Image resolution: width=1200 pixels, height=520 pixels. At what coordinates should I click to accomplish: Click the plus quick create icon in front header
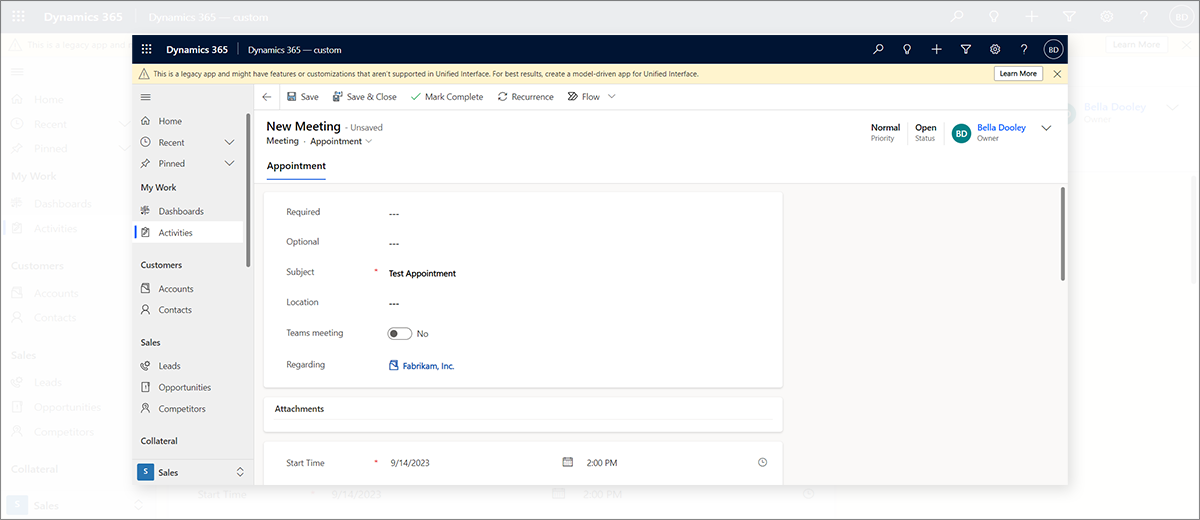(936, 49)
